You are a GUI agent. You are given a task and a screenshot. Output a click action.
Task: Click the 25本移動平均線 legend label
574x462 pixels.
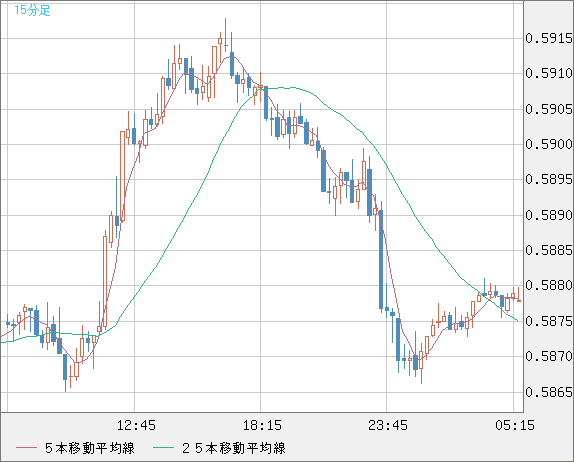234,448
